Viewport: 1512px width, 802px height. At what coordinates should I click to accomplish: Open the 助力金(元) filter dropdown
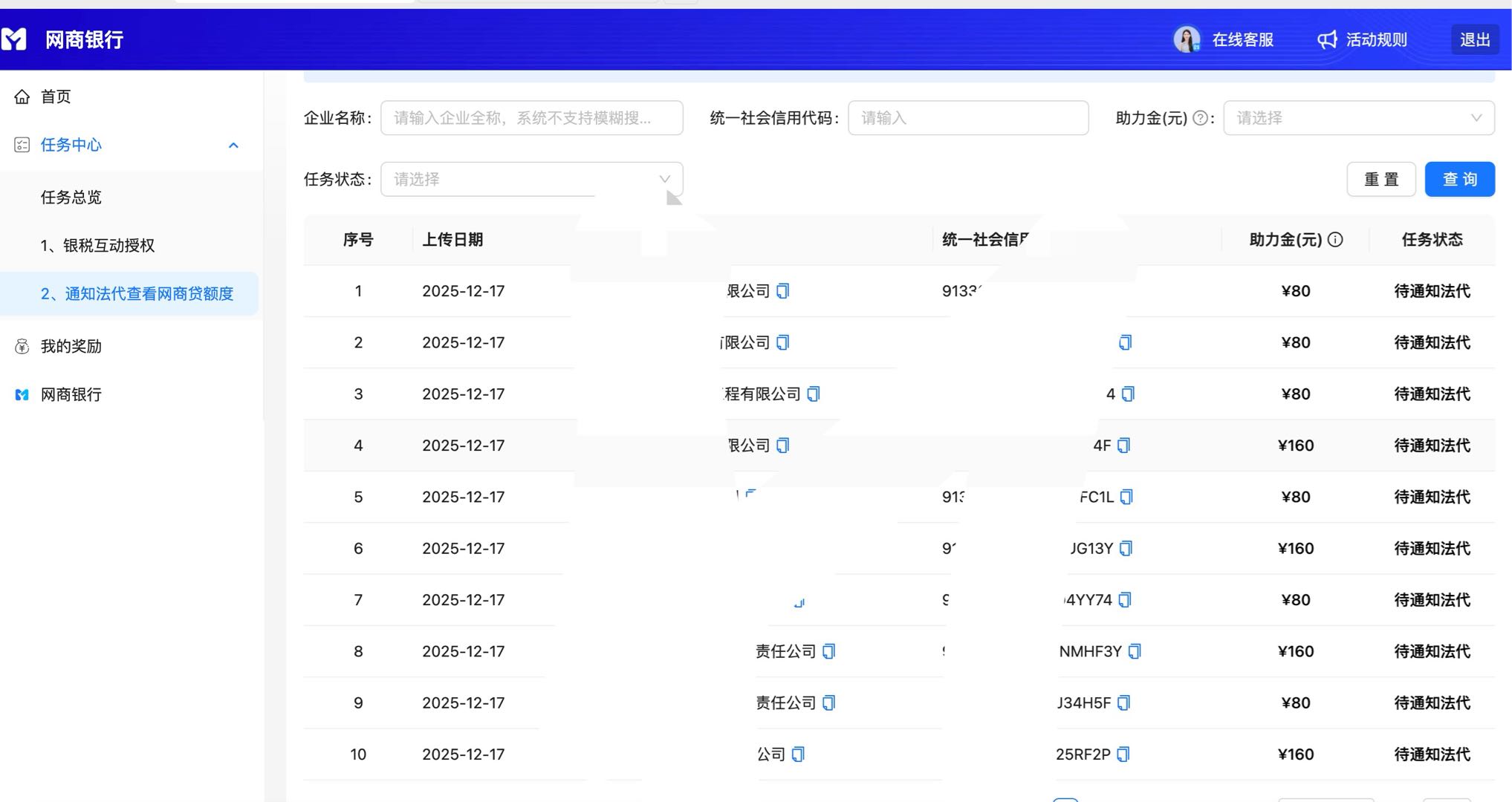click(x=1358, y=117)
